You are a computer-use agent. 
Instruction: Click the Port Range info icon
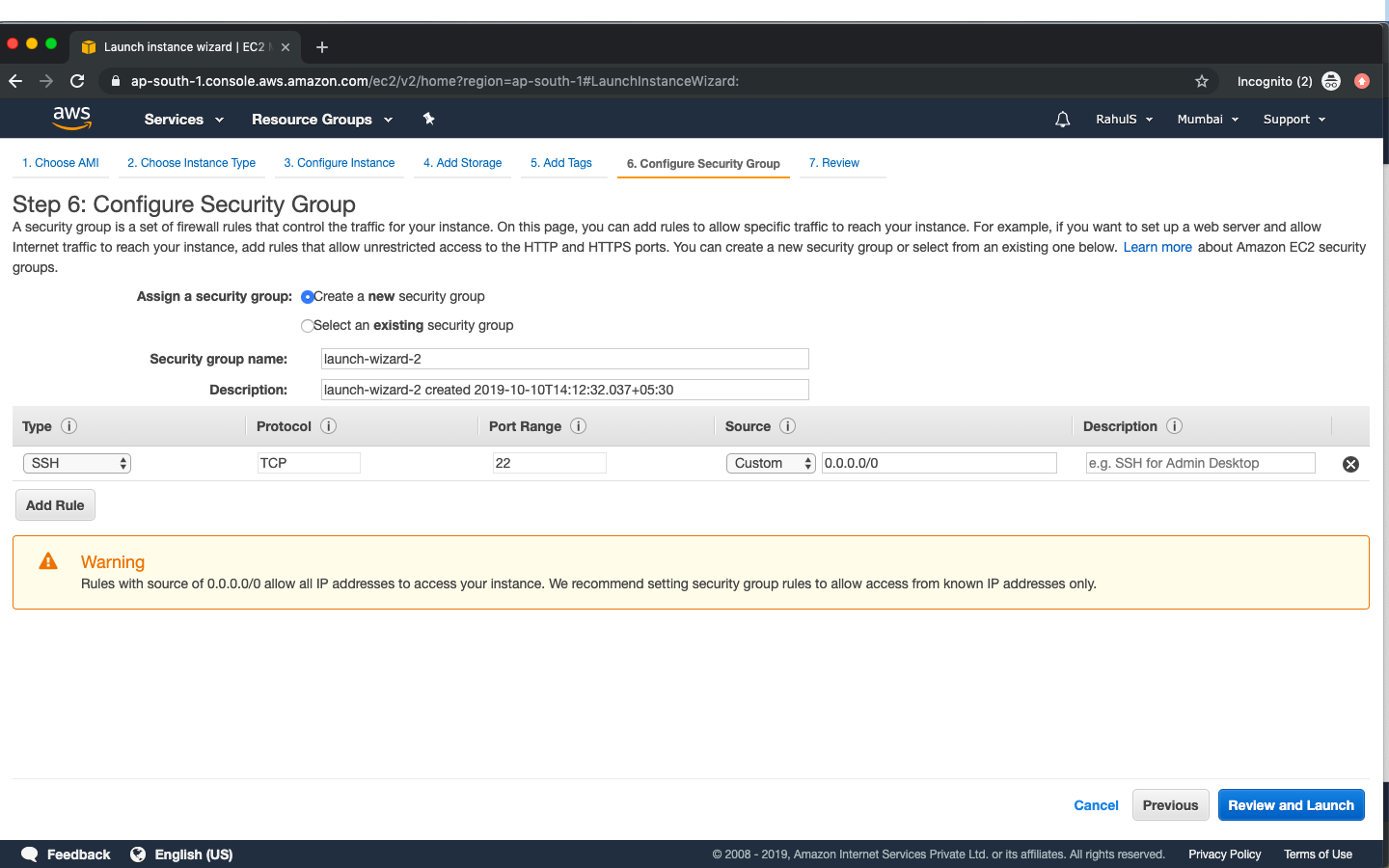578,425
